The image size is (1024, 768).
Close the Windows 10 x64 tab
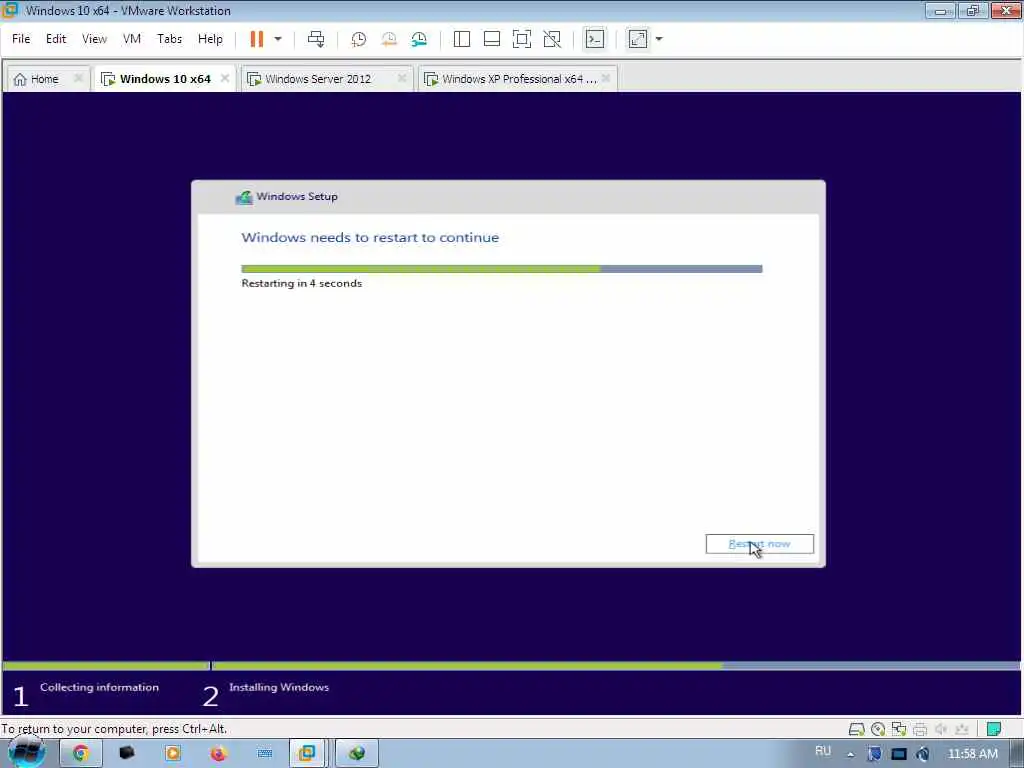(x=225, y=78)
